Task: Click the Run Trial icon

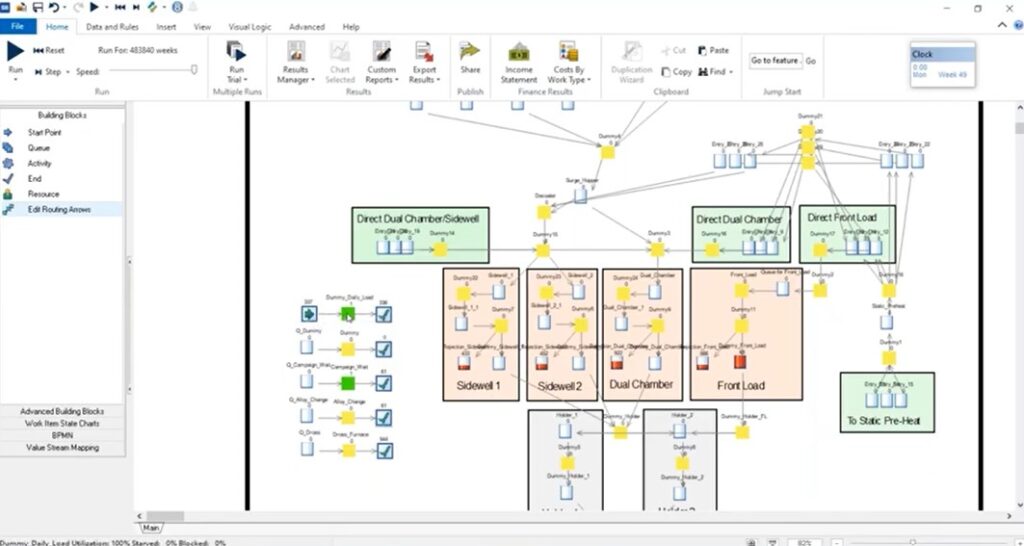Action: (236, 51)
